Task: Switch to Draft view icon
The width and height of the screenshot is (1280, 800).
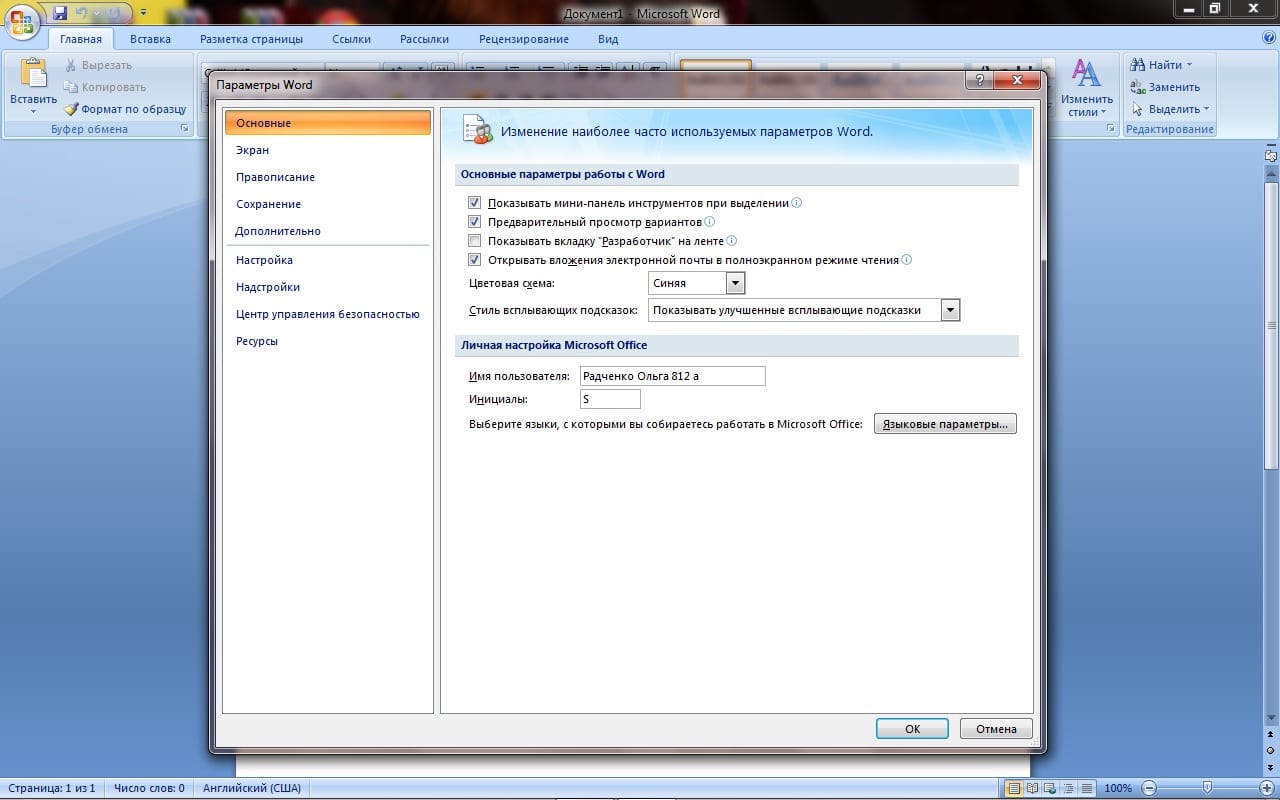Action: [1087, 788]
